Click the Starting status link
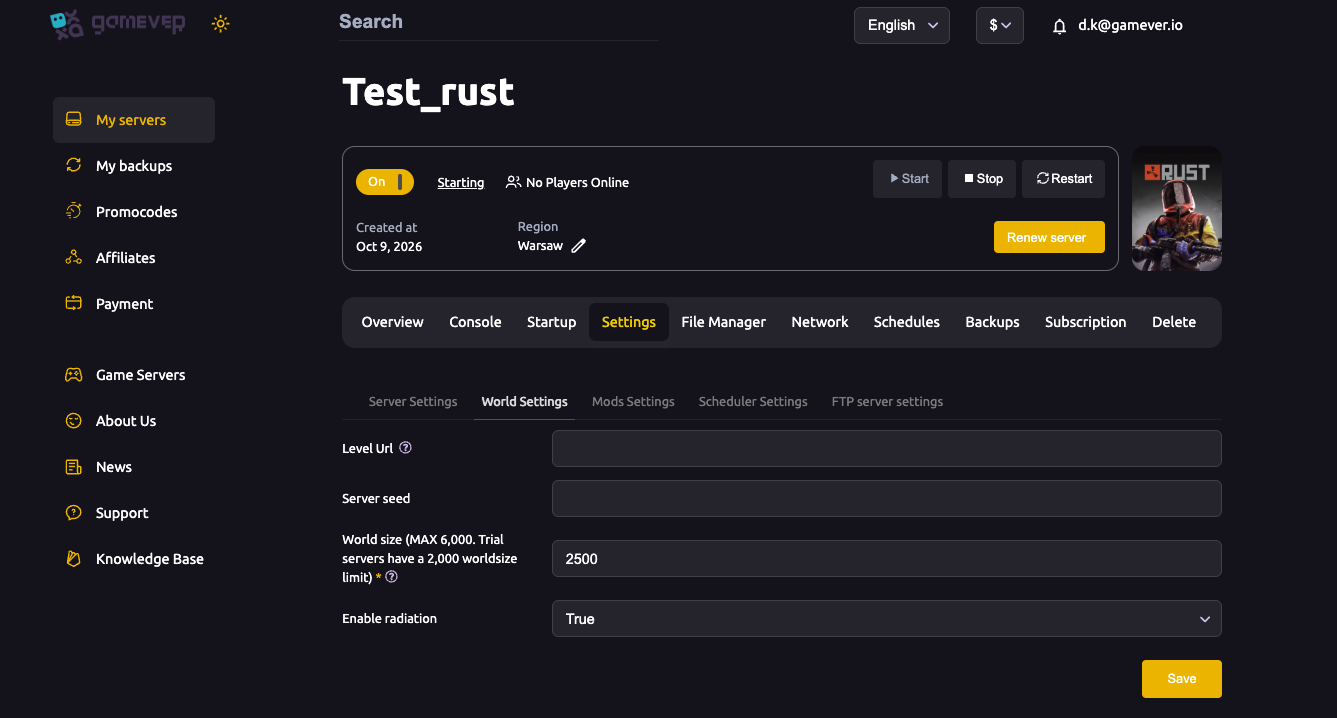Image resolution: width=1337 pixels, height=718 pixels. click(x=461, y=182)
